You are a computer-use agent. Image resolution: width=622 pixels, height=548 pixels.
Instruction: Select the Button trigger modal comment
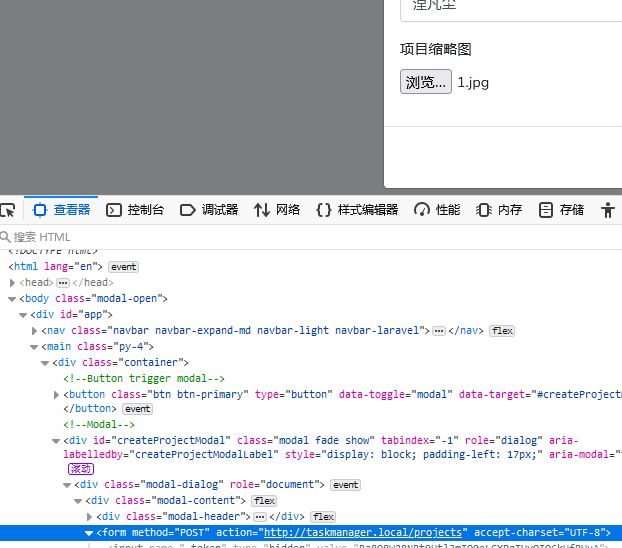[x=144, y=379]
